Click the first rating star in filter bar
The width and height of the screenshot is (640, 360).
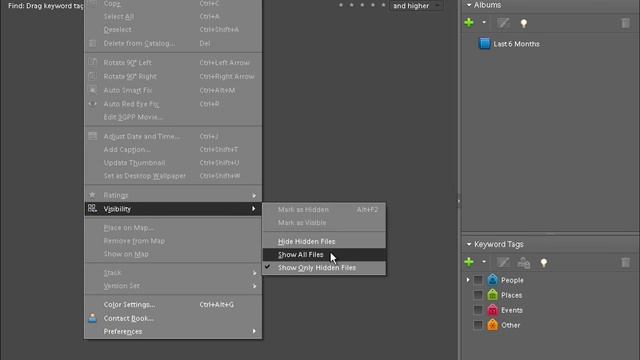[341, 5]
